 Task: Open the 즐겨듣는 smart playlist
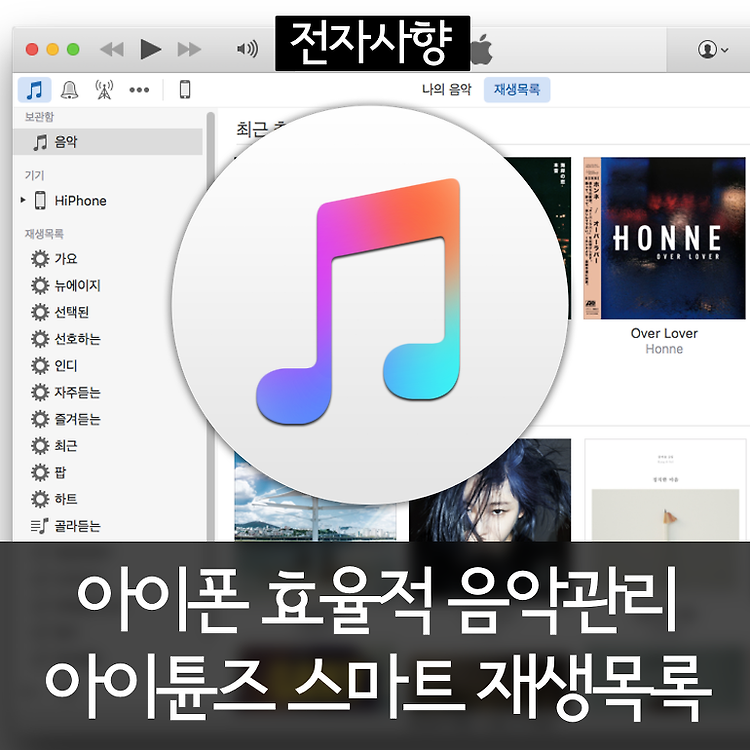coord(77,419)
